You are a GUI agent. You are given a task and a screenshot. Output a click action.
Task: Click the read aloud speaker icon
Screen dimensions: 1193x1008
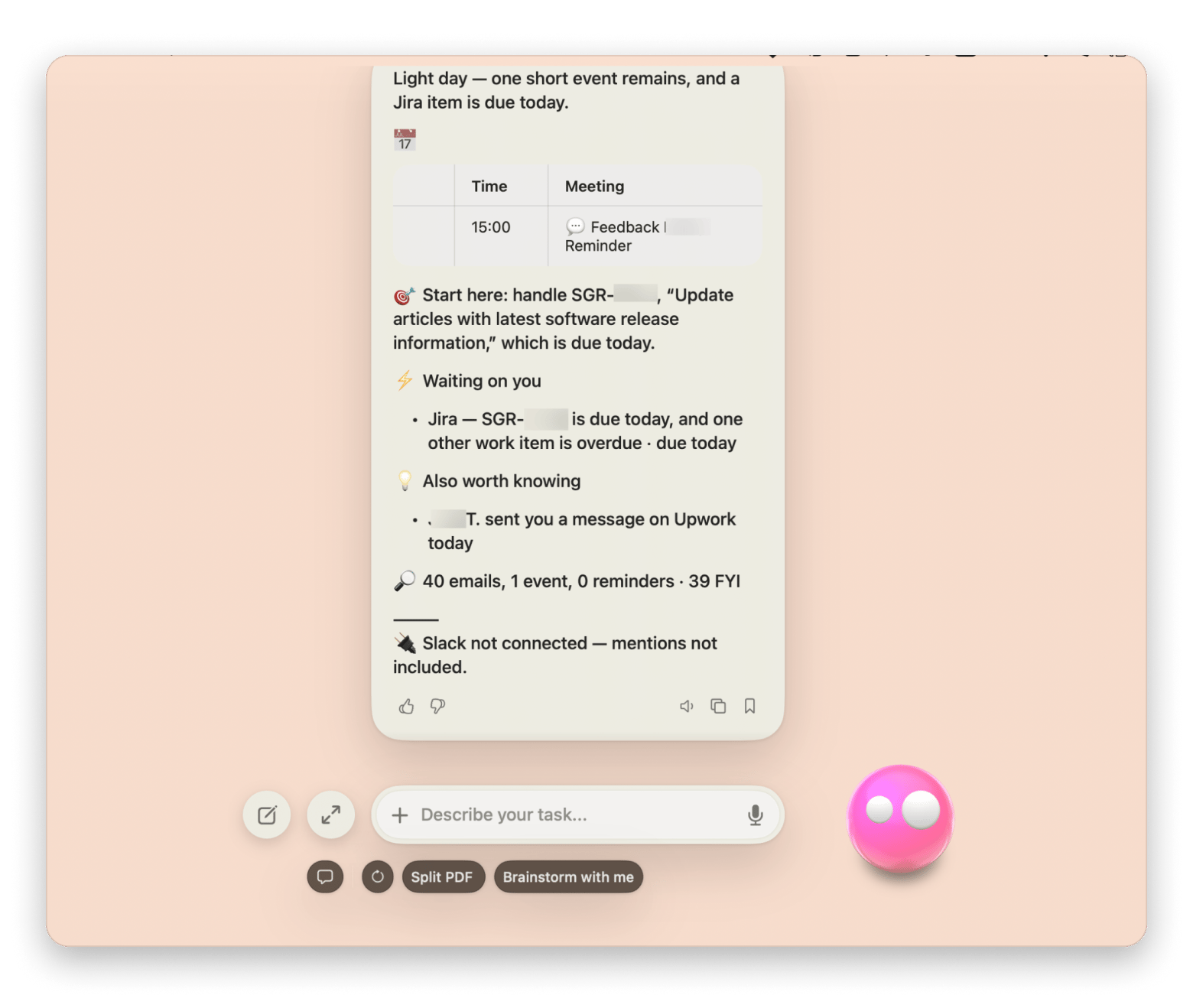687,706
